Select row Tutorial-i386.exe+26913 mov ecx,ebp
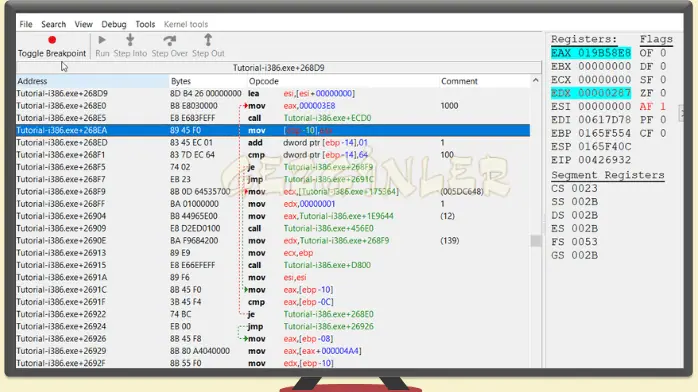 [x=273, y=253]
